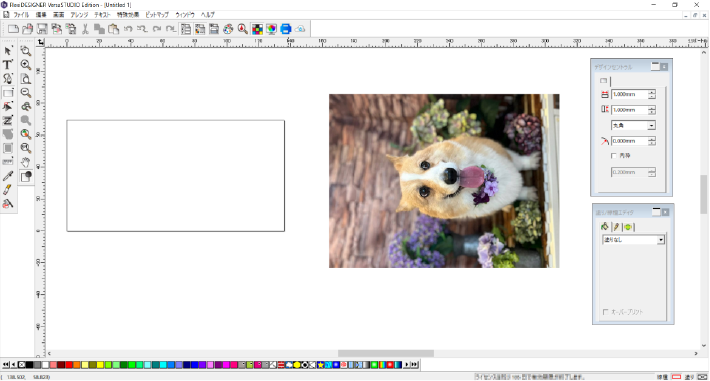This screenshot has height=381, width=710.
Task: Pick the bright red color swatch
Action: 69,364
